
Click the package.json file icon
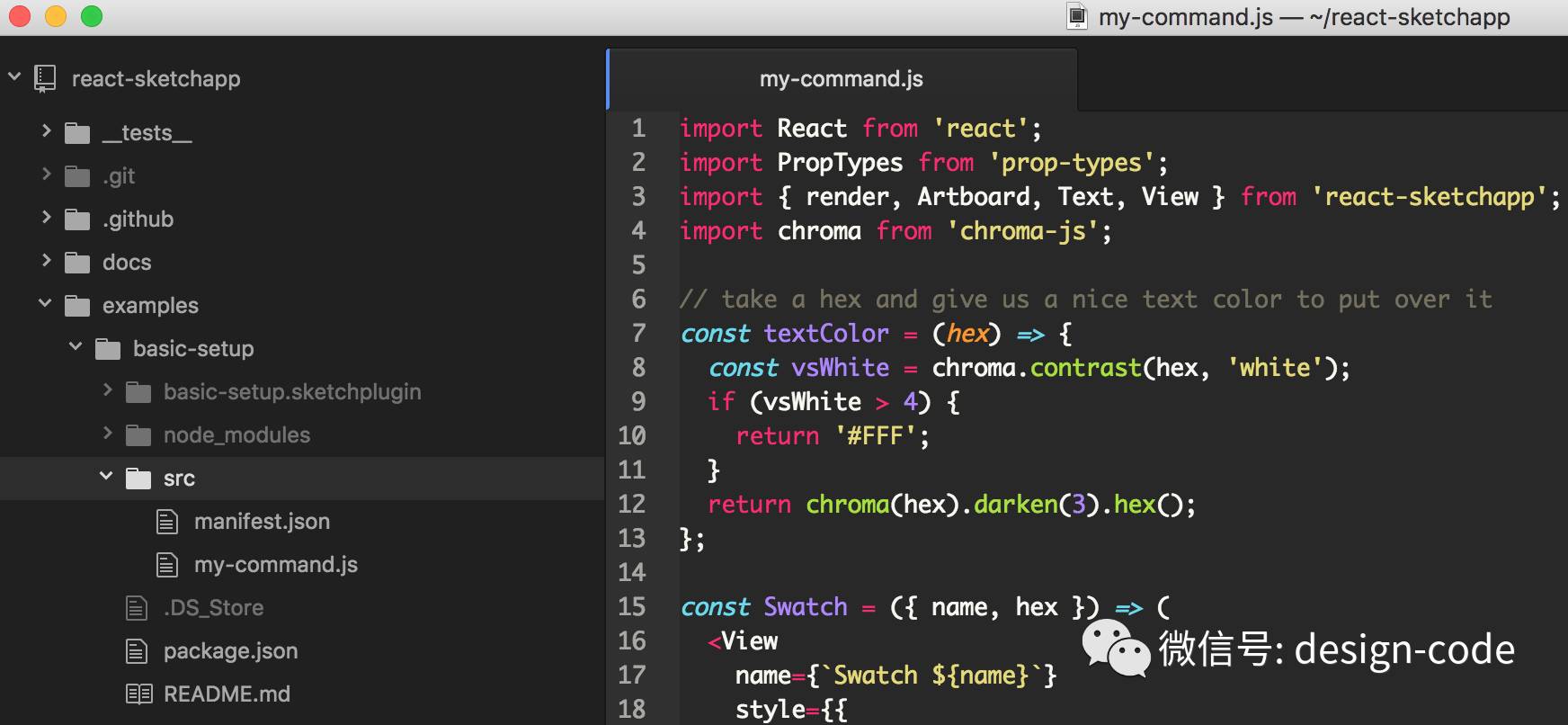coord(137,651)
